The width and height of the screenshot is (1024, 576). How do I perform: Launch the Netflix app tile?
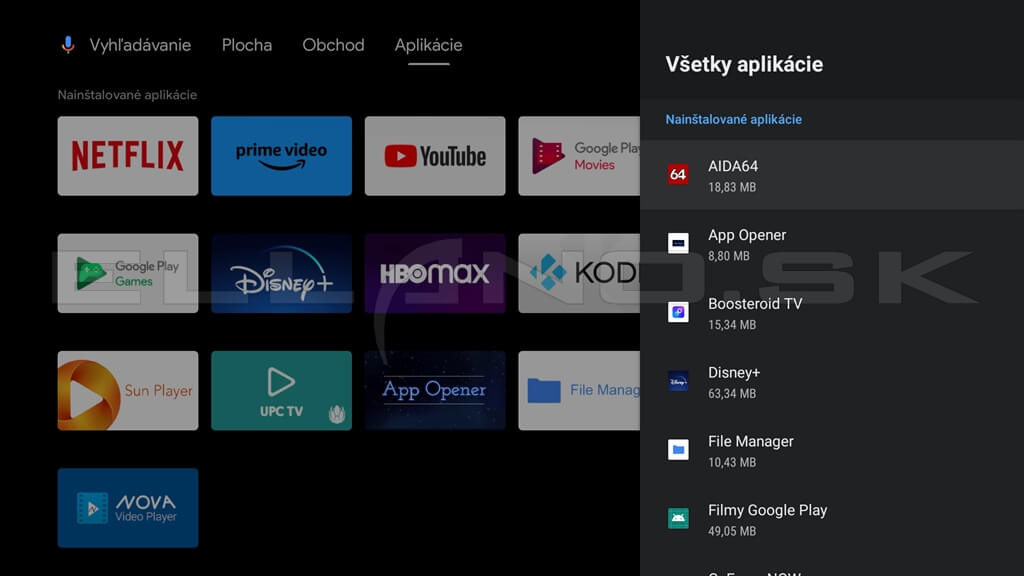tap(128, 156)
